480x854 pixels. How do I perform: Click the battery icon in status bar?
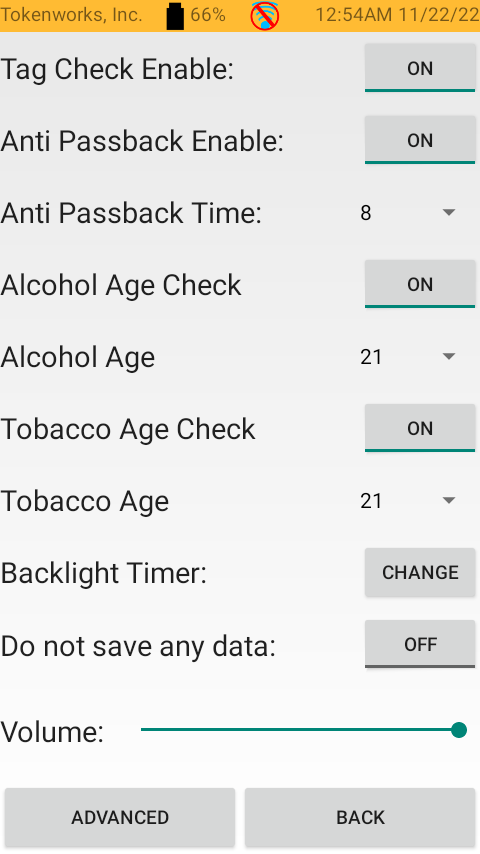point(175,15)
